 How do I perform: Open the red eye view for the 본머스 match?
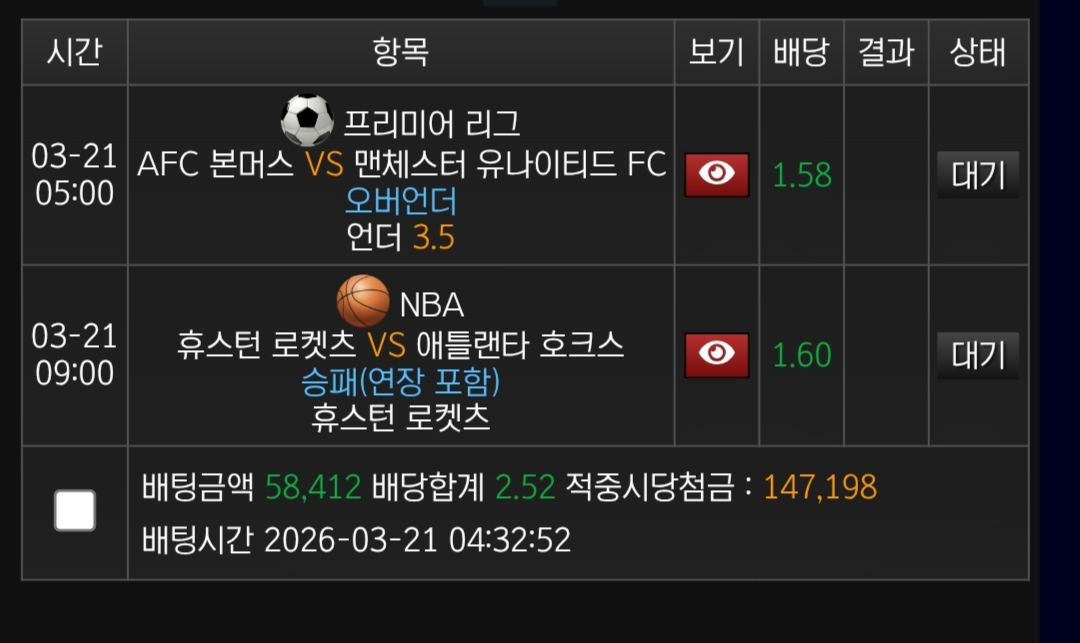coord(716,175)
